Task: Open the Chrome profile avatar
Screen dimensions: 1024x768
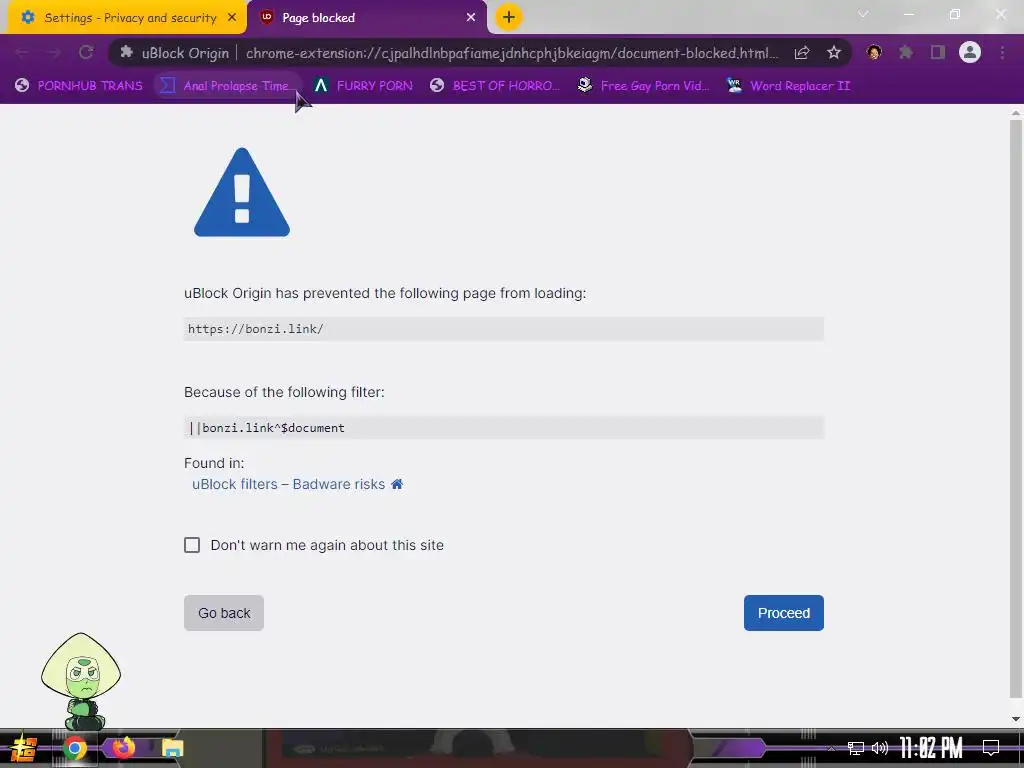Action: [970, 53]
